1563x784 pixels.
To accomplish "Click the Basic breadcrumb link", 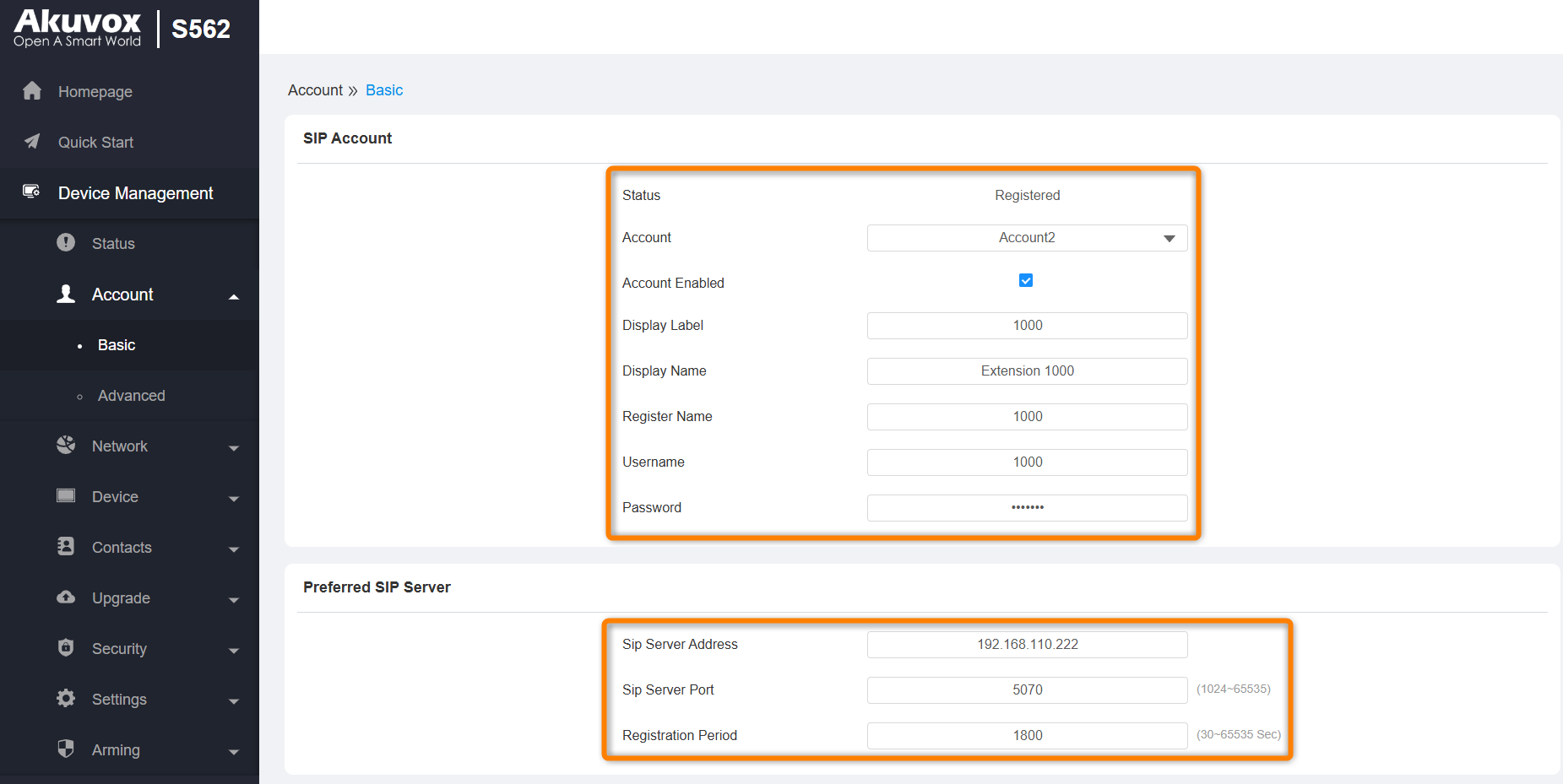I will coord(384,90).
